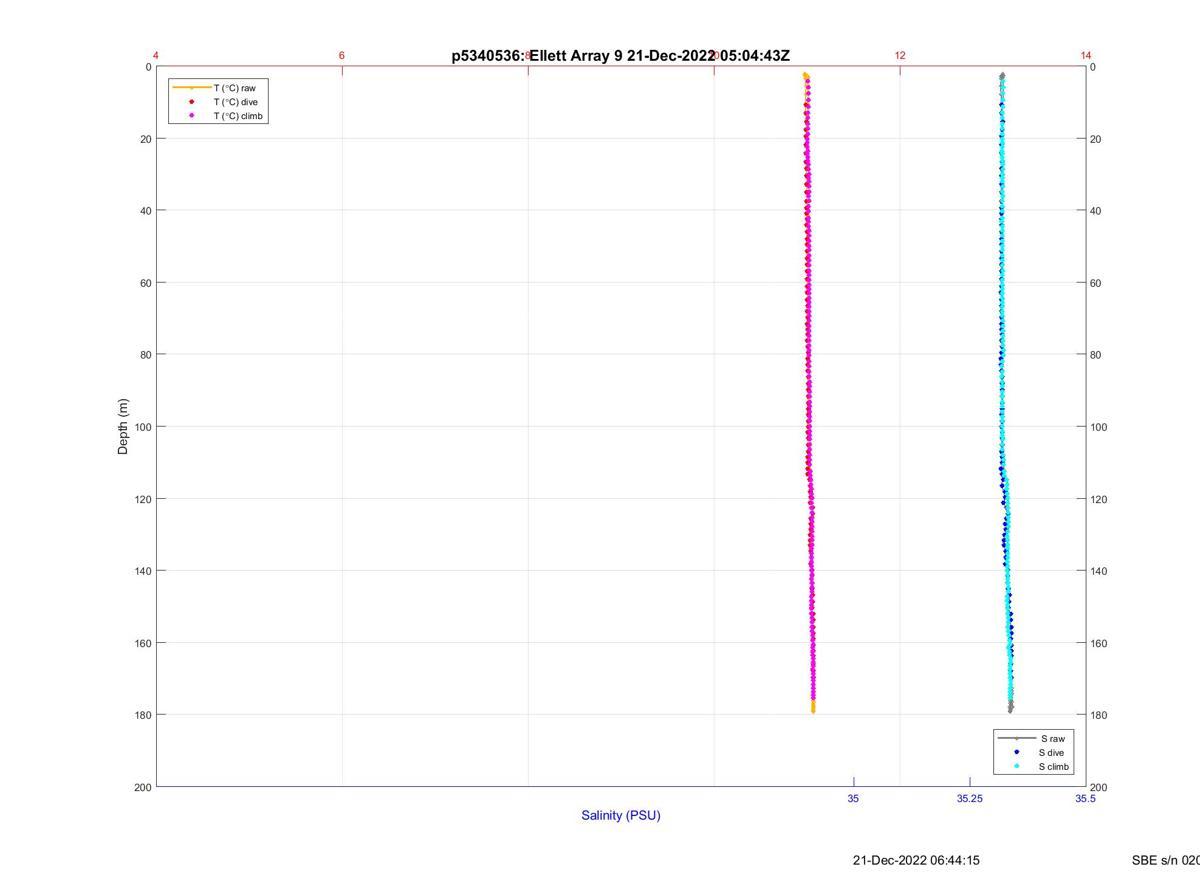Click the salinity tick label '35.5'
The height and width of the screenshot is (885, 1200).
coord(1086,799)
